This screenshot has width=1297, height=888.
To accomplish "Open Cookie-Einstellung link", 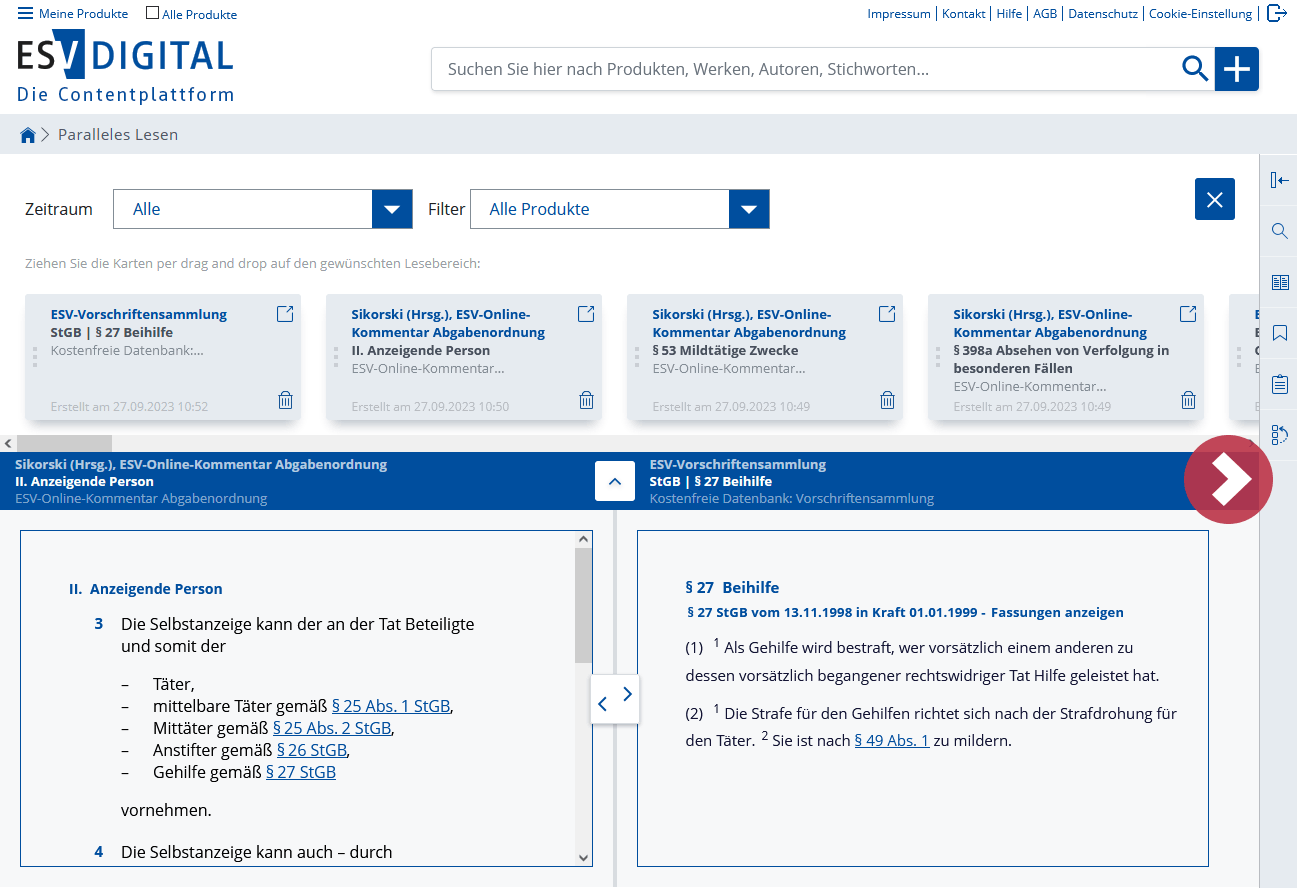I will [1200, 14].
